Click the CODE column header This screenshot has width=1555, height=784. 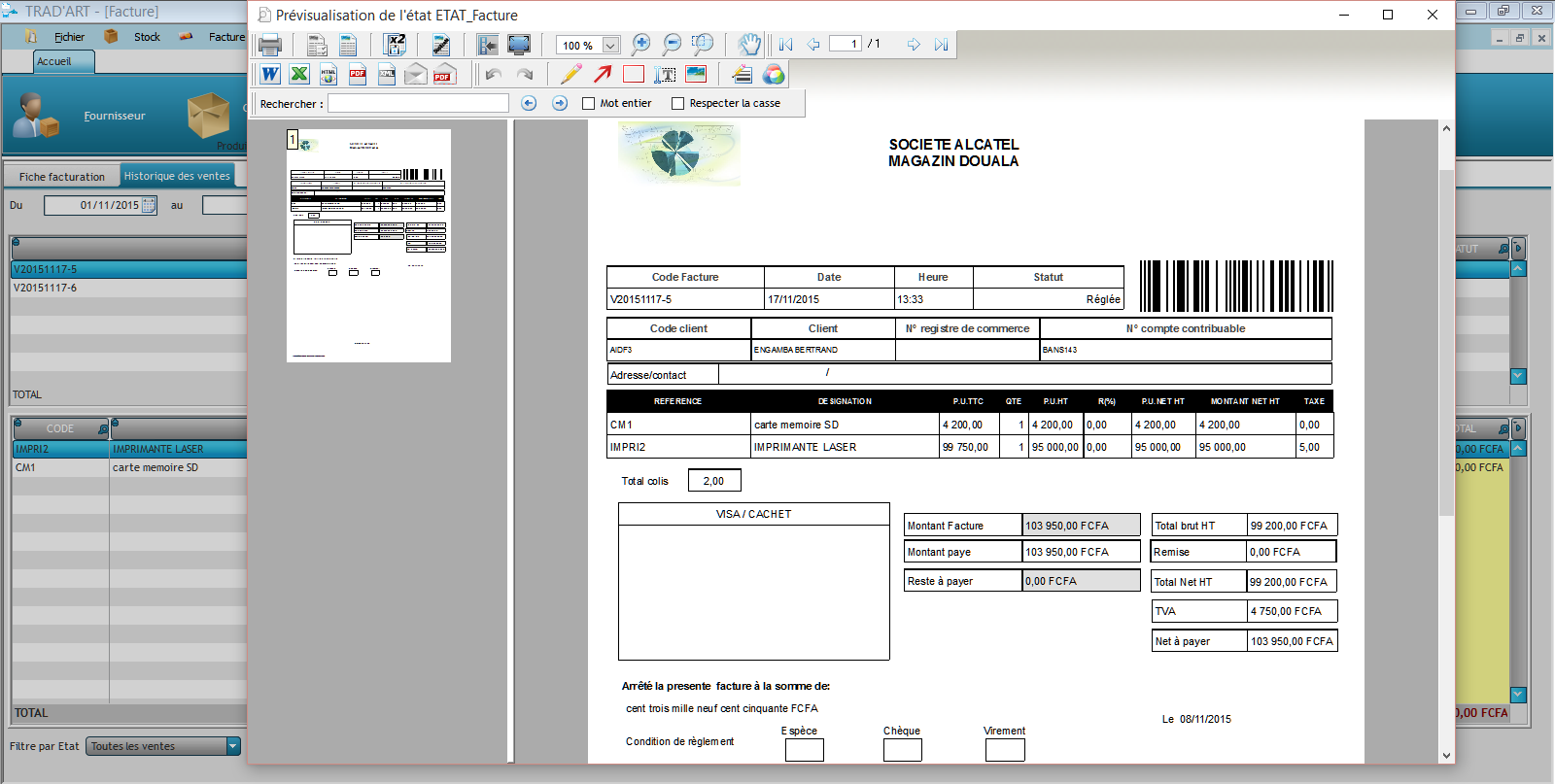click(60, 428)
